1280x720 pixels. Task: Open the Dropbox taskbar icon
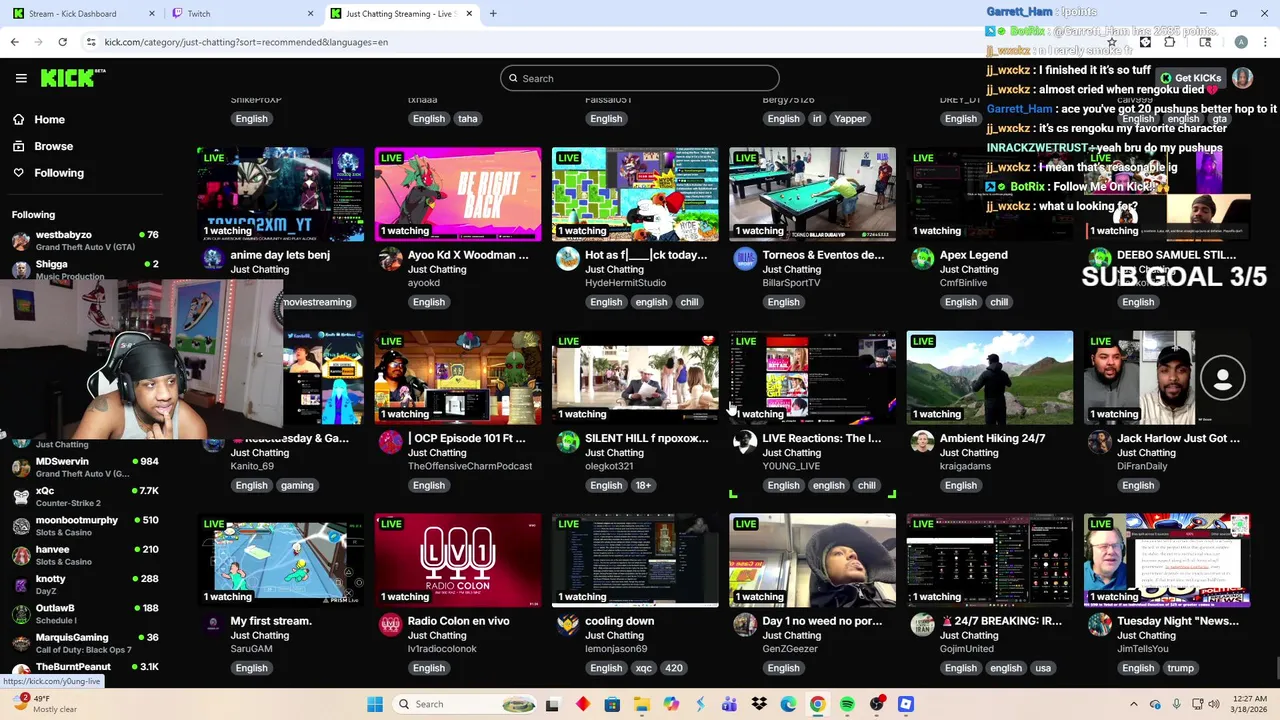pos(759,704)
